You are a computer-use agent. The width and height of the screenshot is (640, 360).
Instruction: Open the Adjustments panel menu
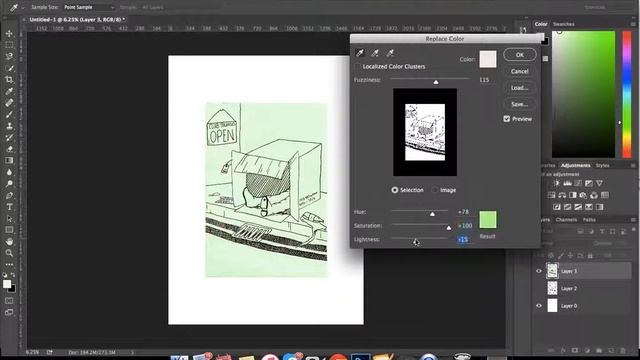[633, 165]
